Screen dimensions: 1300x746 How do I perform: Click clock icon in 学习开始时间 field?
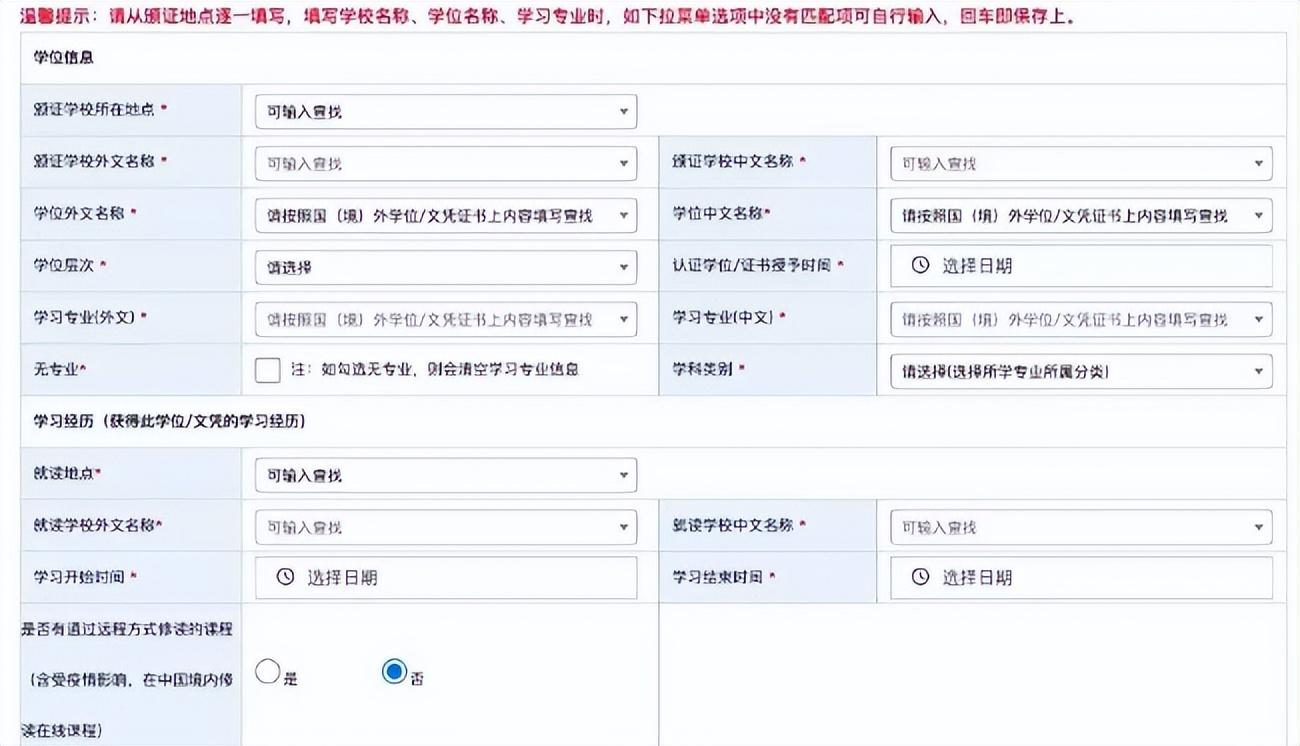285,577
